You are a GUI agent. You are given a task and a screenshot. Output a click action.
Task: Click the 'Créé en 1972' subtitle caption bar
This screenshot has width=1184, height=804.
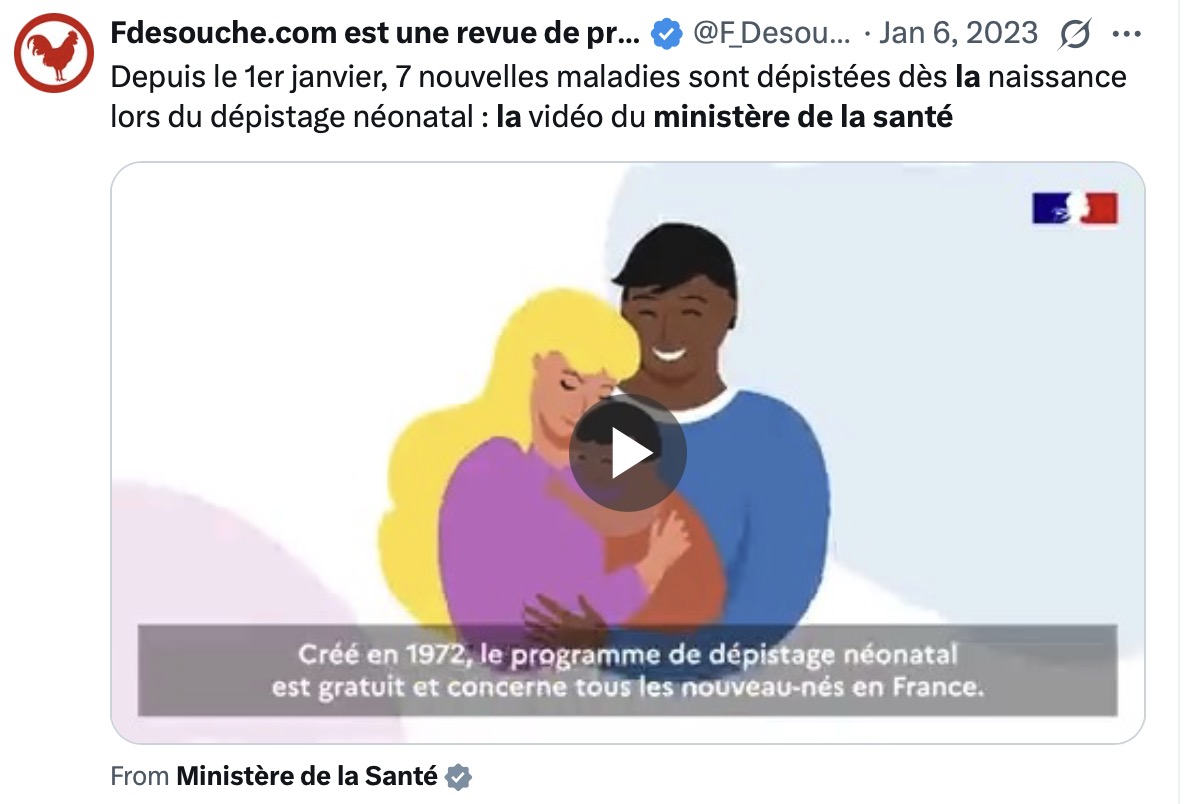(x=627, y=670)
